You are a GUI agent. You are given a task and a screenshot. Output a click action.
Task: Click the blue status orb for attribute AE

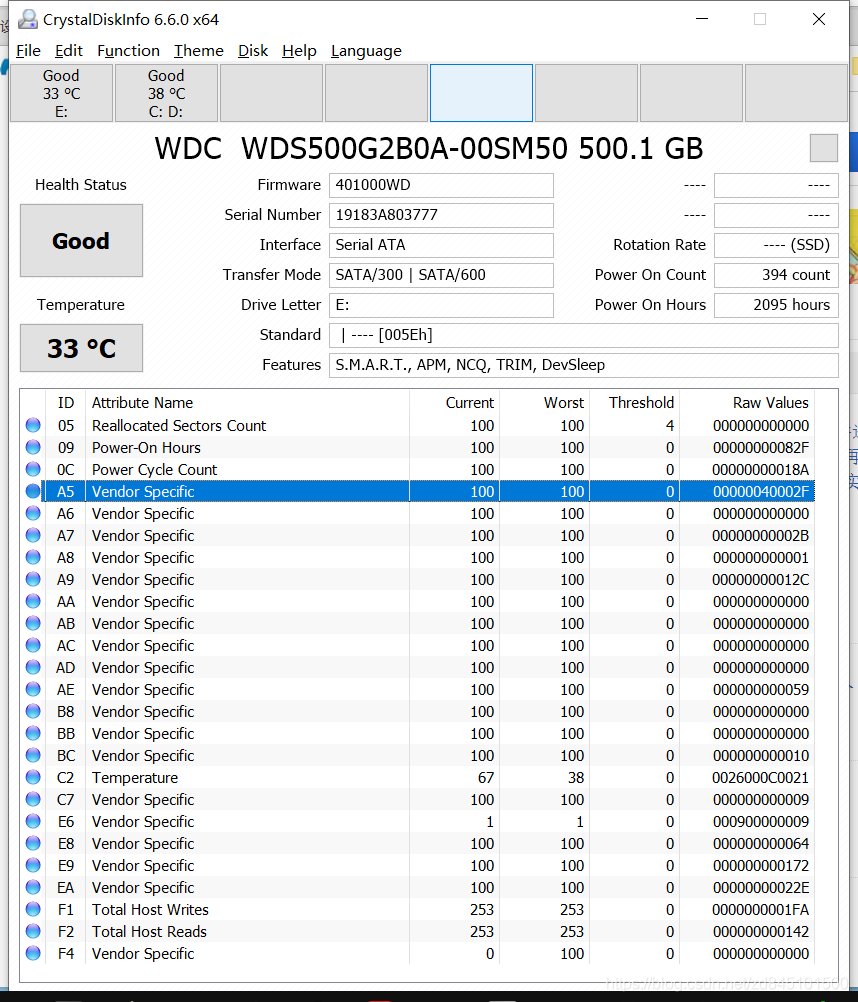pos(33,689)
